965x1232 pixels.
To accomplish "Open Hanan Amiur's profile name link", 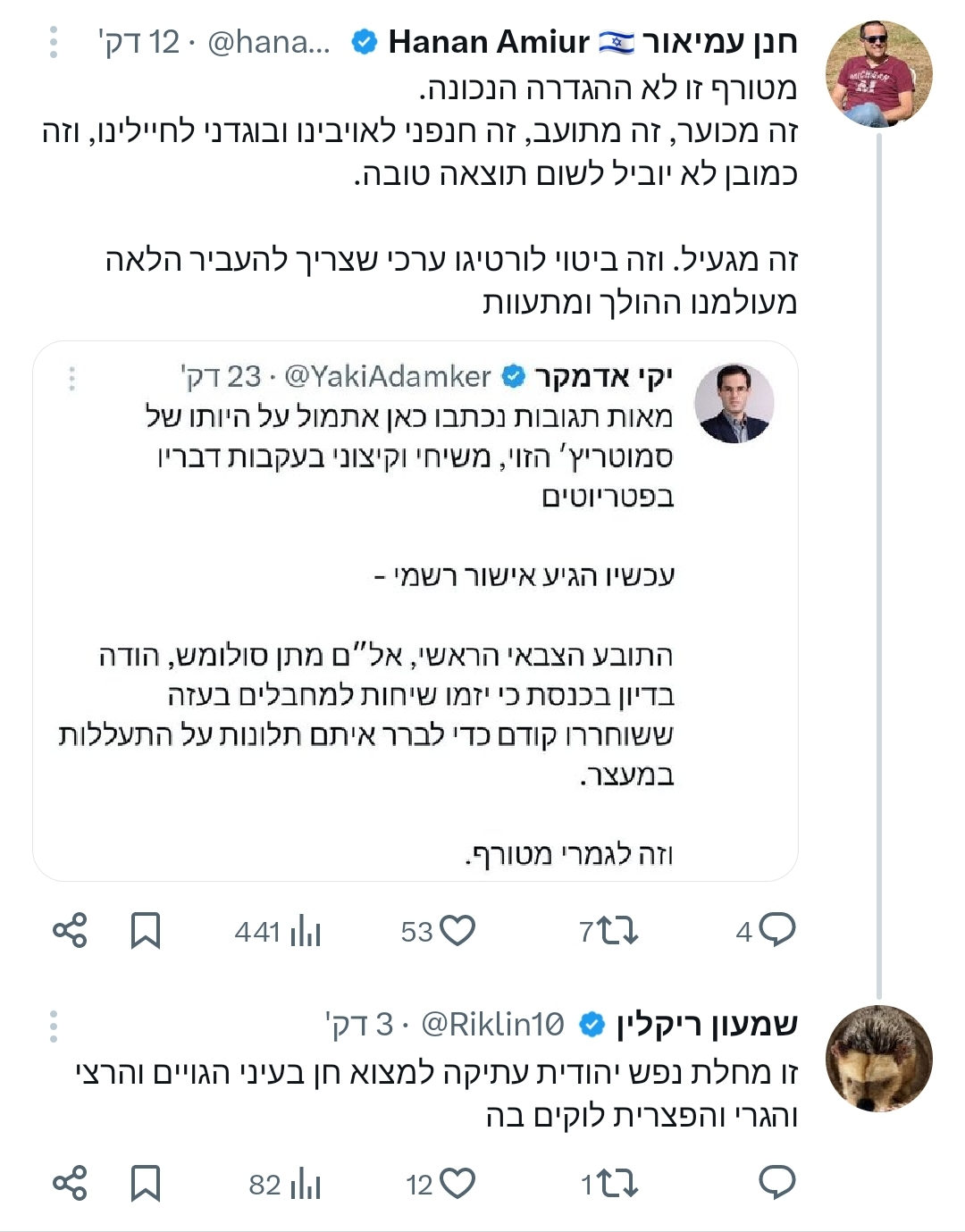I will pos(590,42).
